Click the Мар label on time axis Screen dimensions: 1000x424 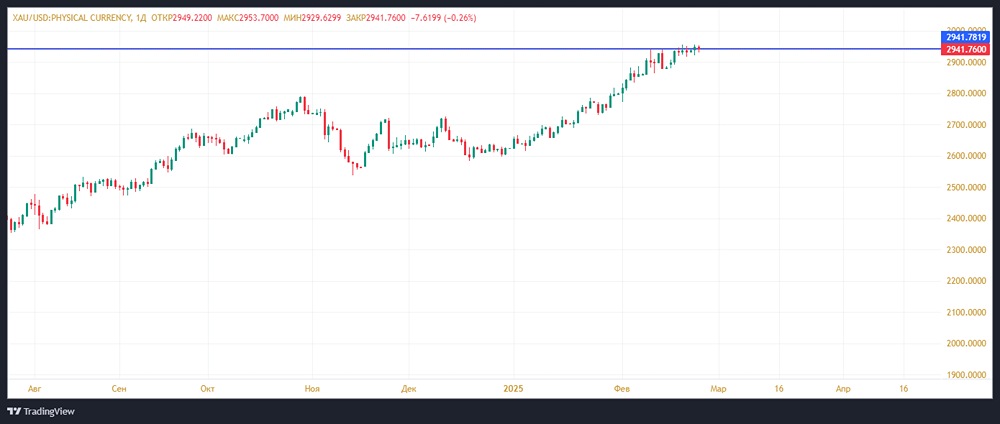(x=716, y=387)
